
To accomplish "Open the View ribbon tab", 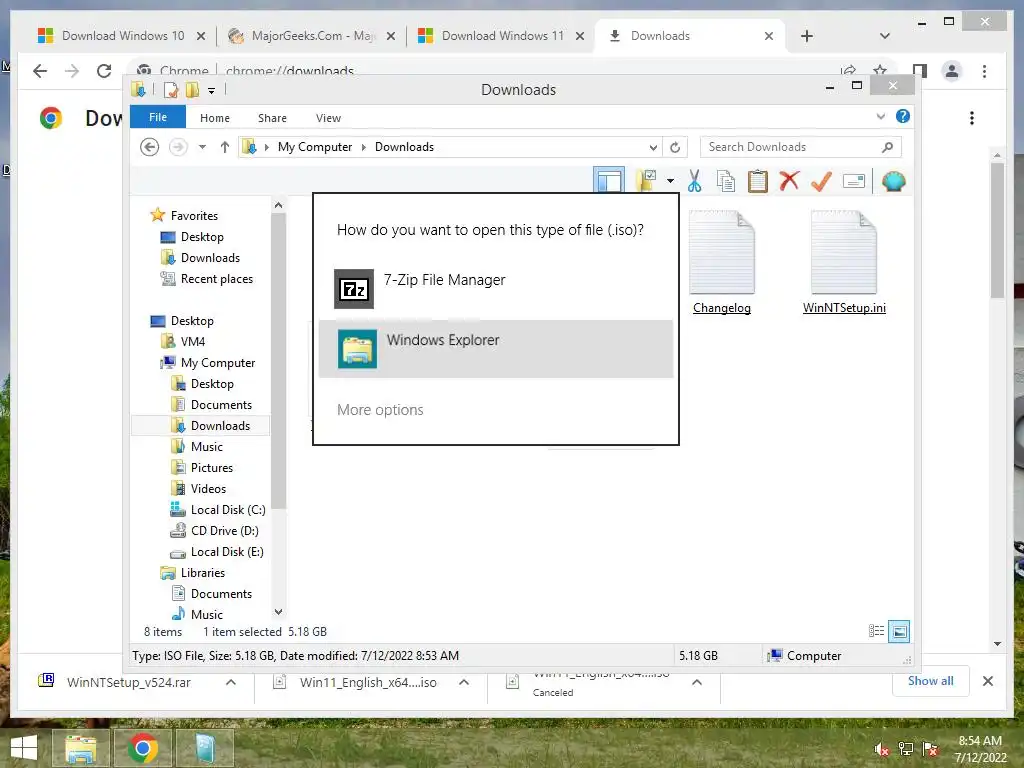I will coord(328,118).
